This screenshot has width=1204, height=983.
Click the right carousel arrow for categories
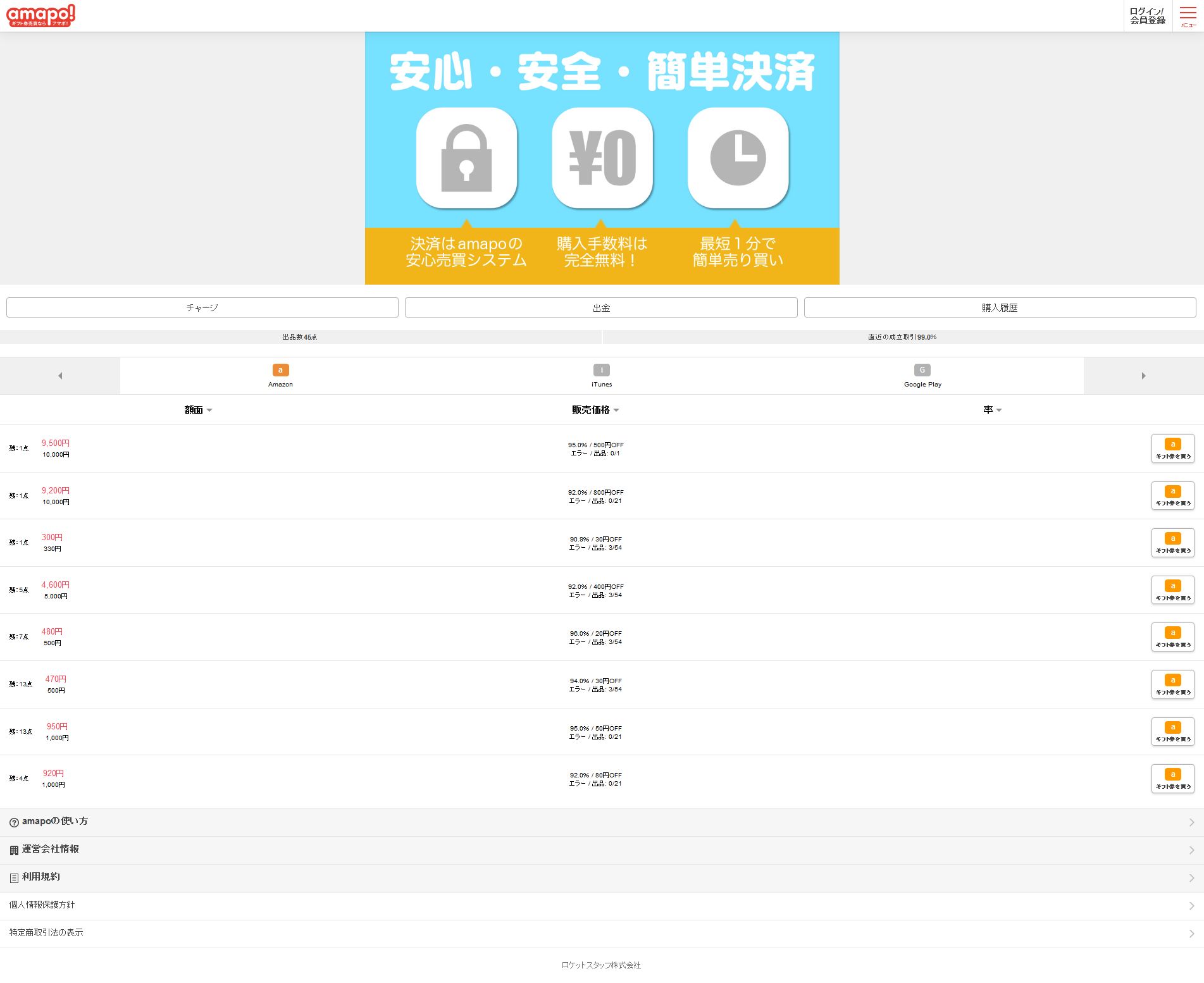[1143, 376]
